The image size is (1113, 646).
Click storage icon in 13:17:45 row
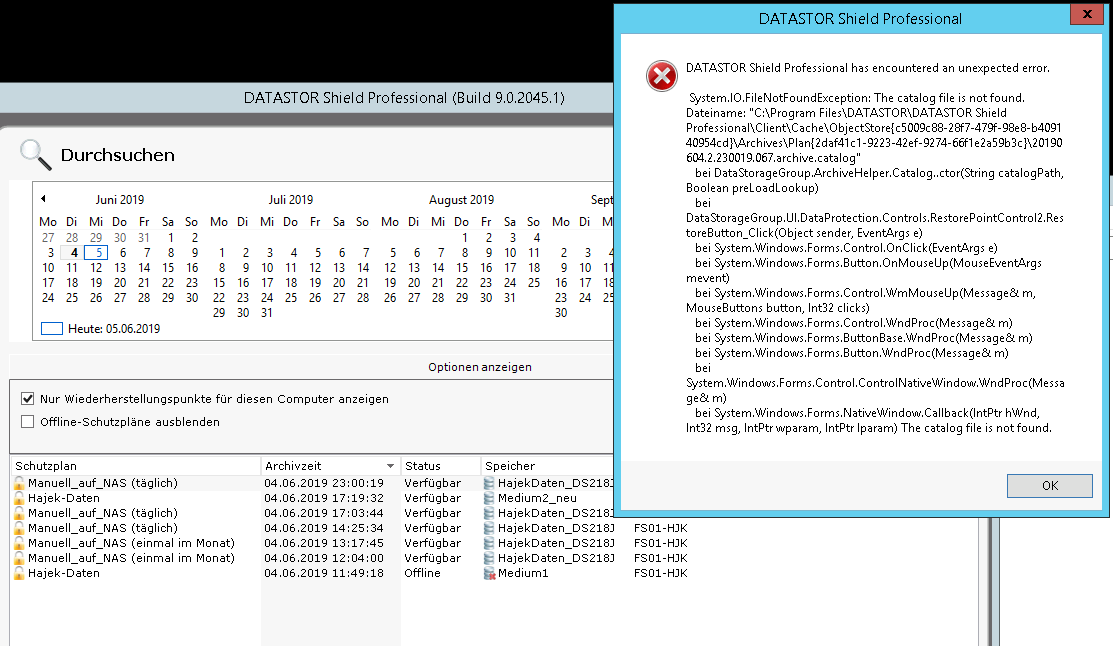[x=489, y=543]
